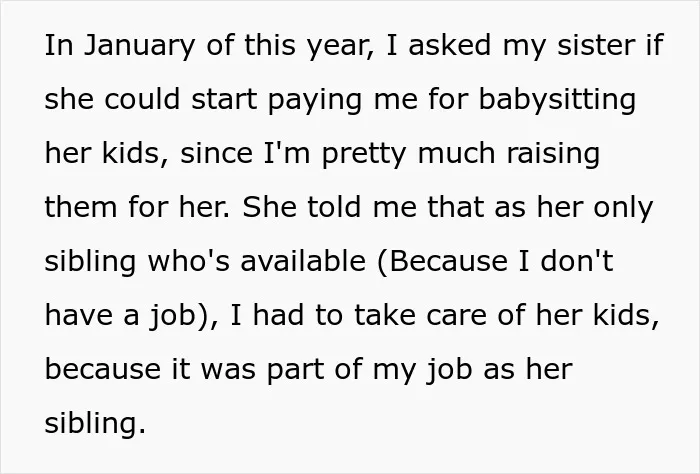Click the word "January" in the first line

(x=140, y=46)
